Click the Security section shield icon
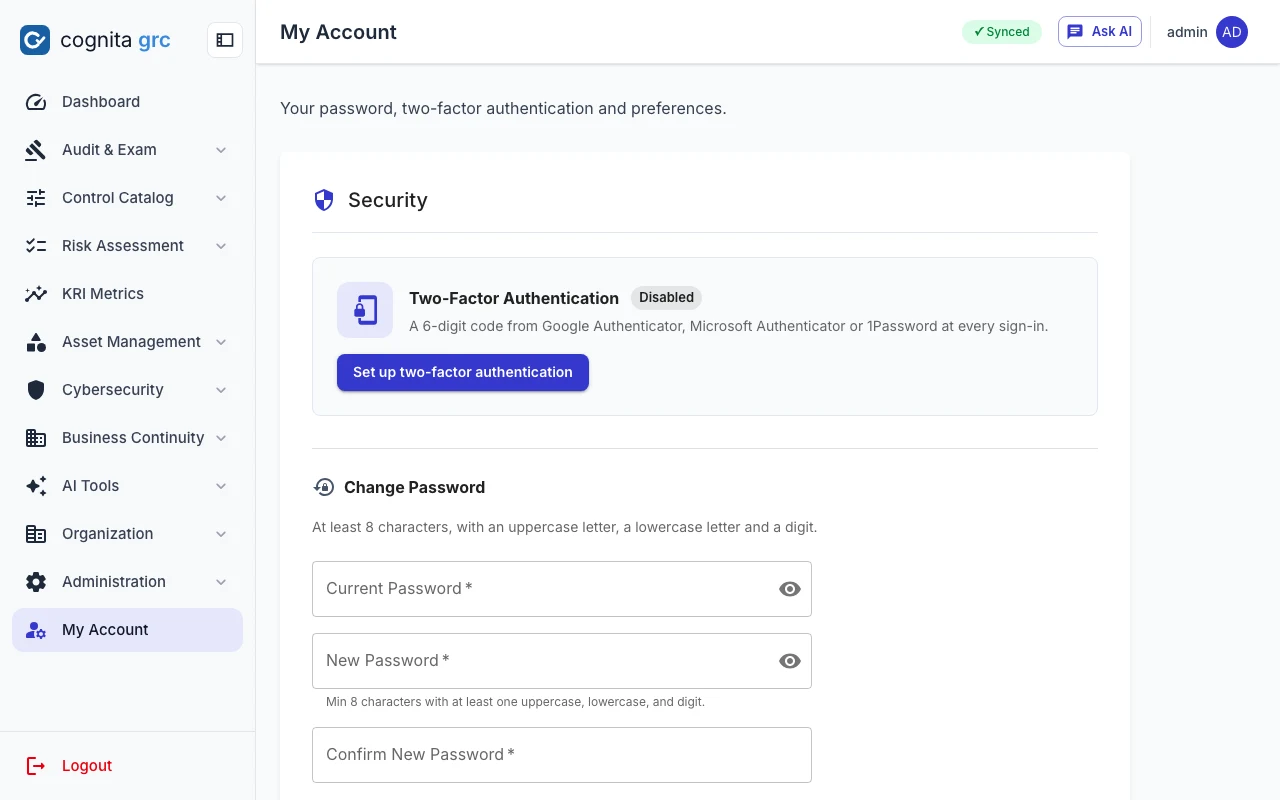Screen dimensions: 1280x800 (x=324, y=200)
